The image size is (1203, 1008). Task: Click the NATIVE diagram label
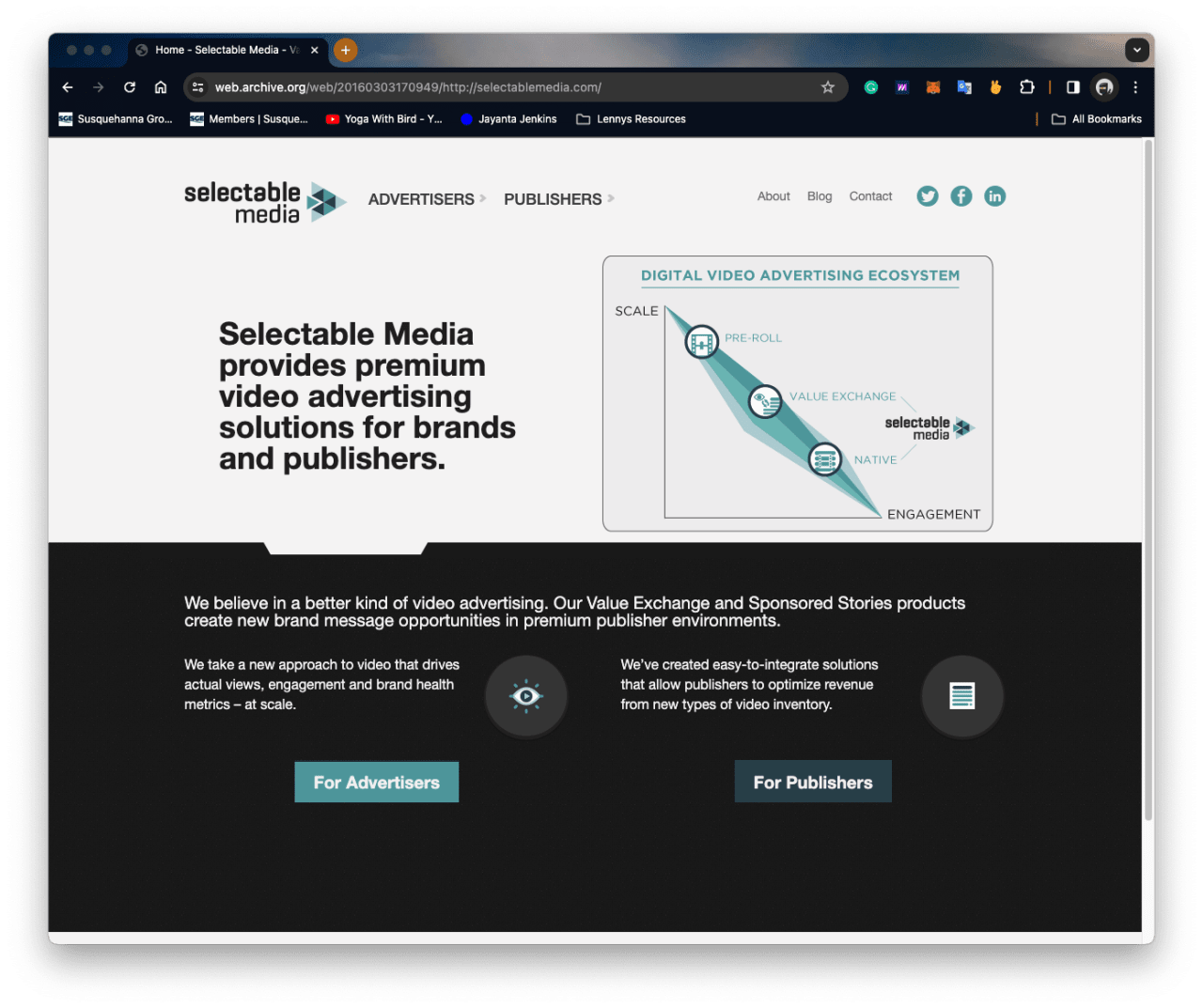pyautogui.click(x=875, y=460)
